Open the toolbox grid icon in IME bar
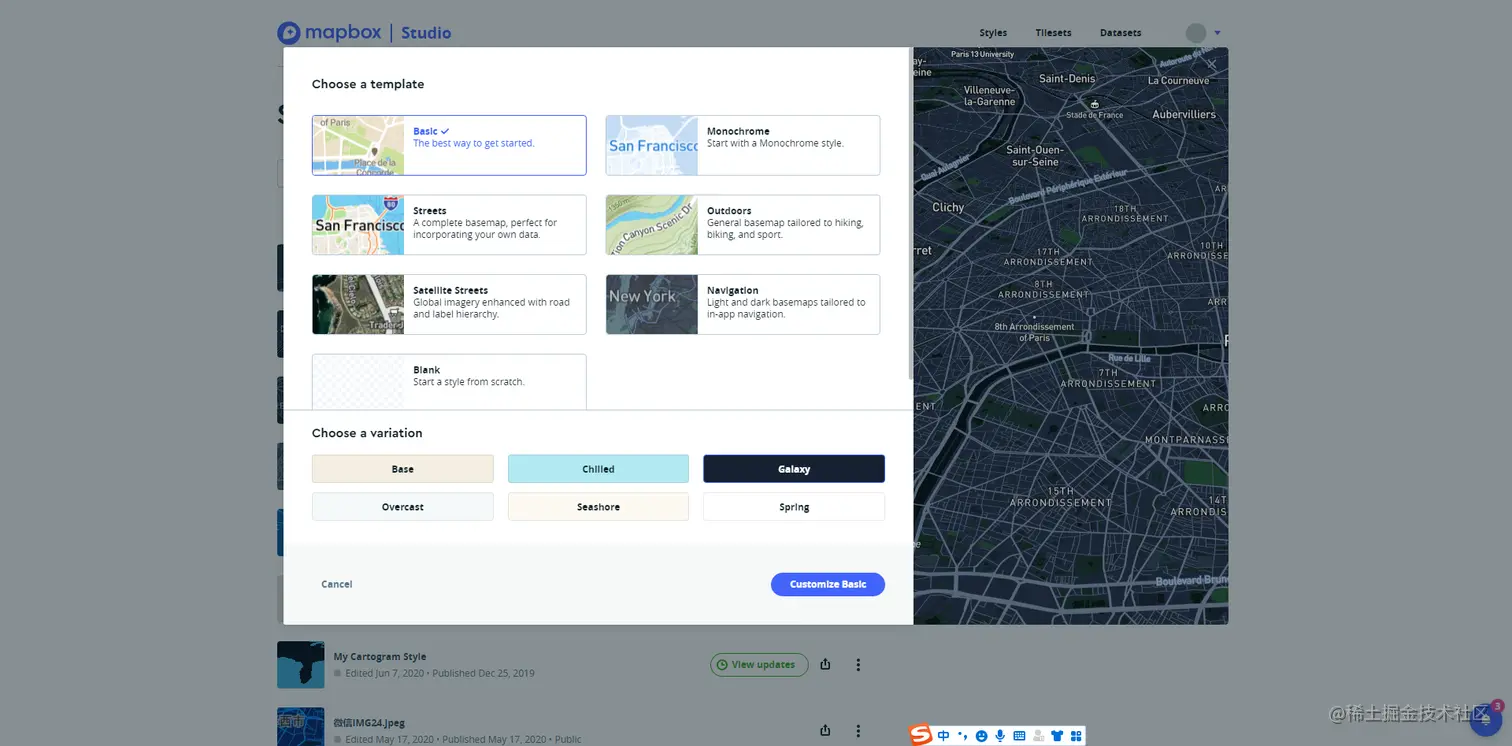This screenshot has width=1512, height=746. click(x=1076, y=736)
